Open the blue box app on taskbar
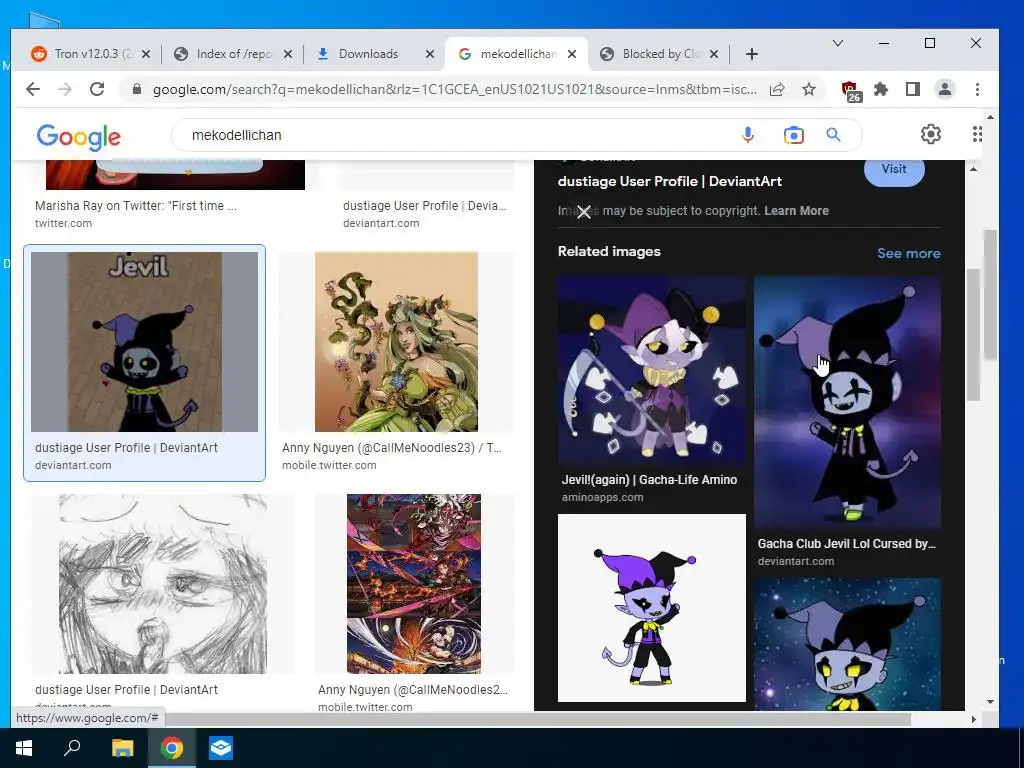1024x768 pixels. [221, 748]
